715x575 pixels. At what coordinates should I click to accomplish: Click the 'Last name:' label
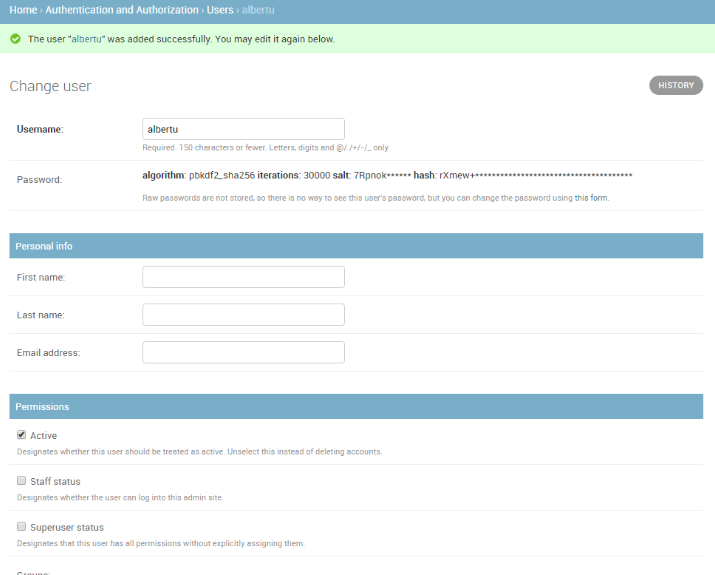(41, 315)
